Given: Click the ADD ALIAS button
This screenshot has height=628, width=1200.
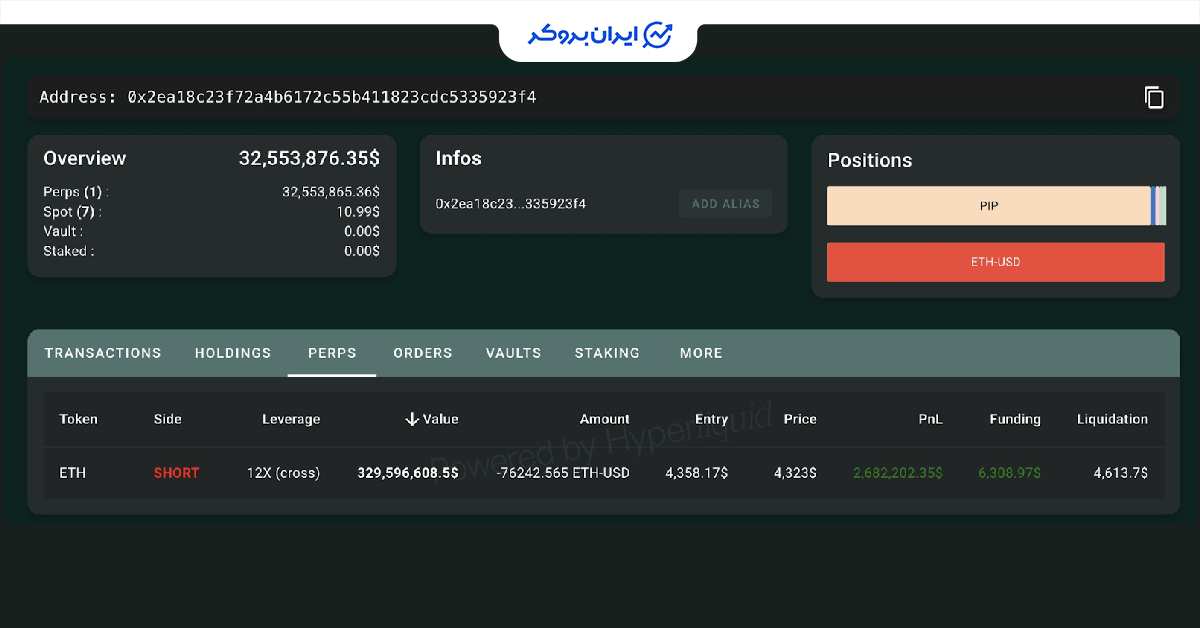Looking at the screenshot, I should [x=725, y=204].
